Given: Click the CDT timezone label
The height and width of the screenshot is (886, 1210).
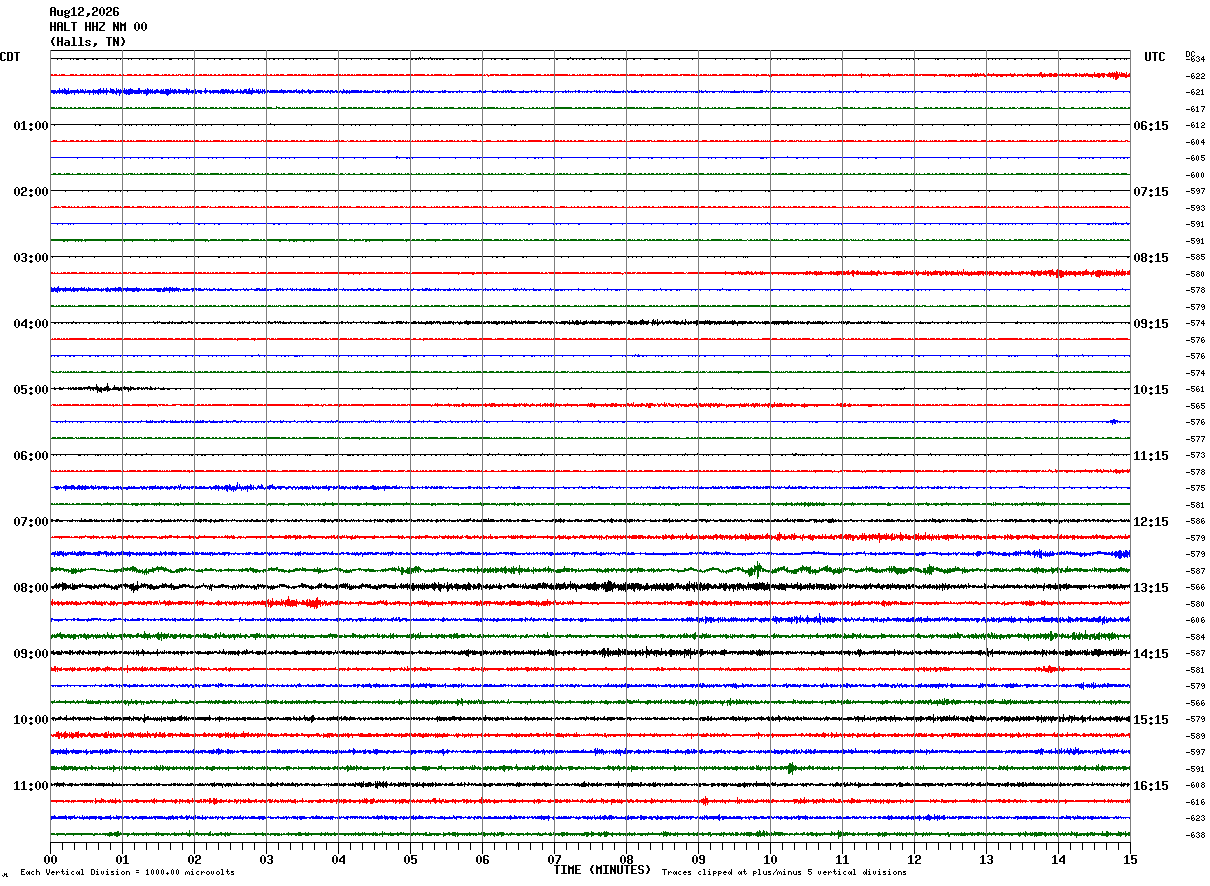Looking at the screenshot, I should 10,57.
